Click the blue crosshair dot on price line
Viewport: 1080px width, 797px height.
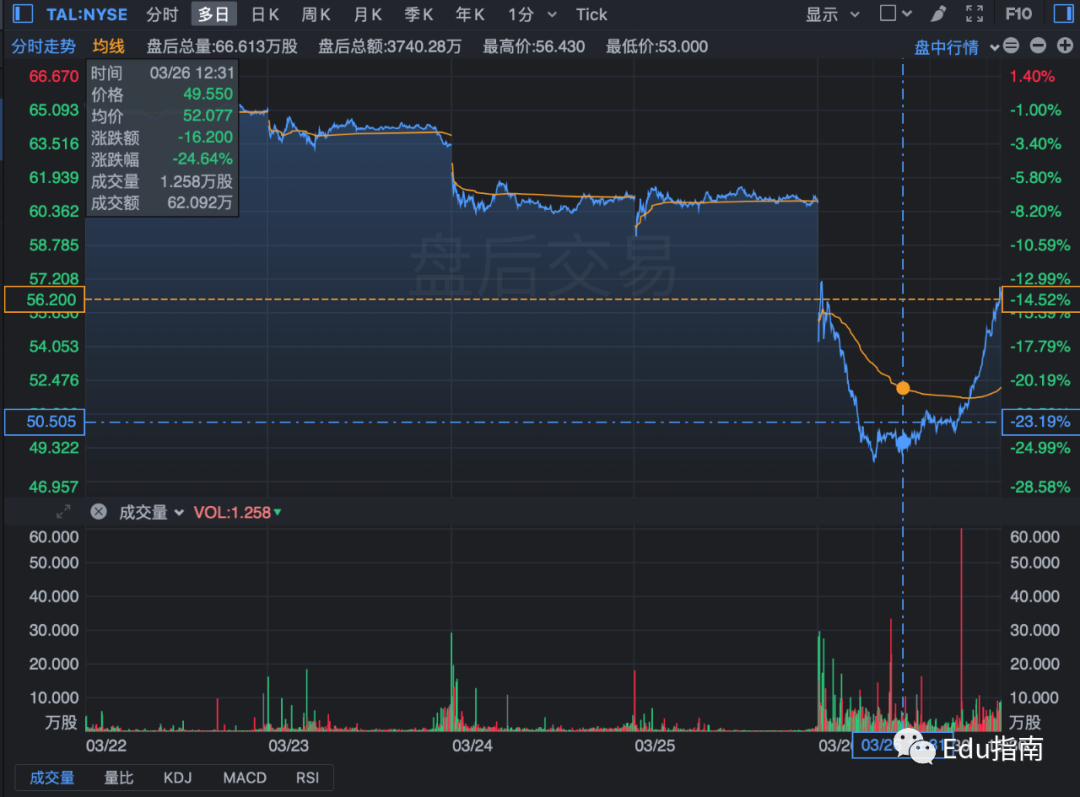coord(903,443)
